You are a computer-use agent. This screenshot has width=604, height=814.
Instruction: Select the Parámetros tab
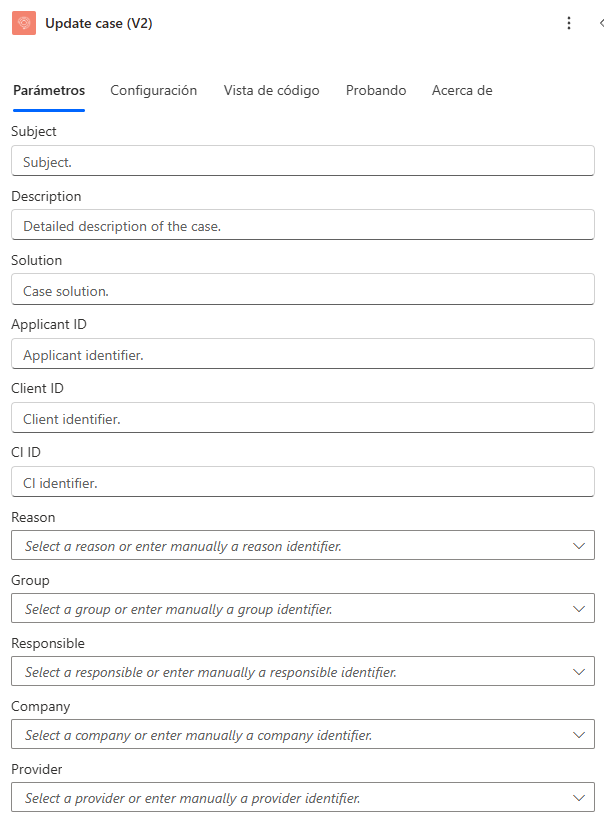click(x=48, y=90)
